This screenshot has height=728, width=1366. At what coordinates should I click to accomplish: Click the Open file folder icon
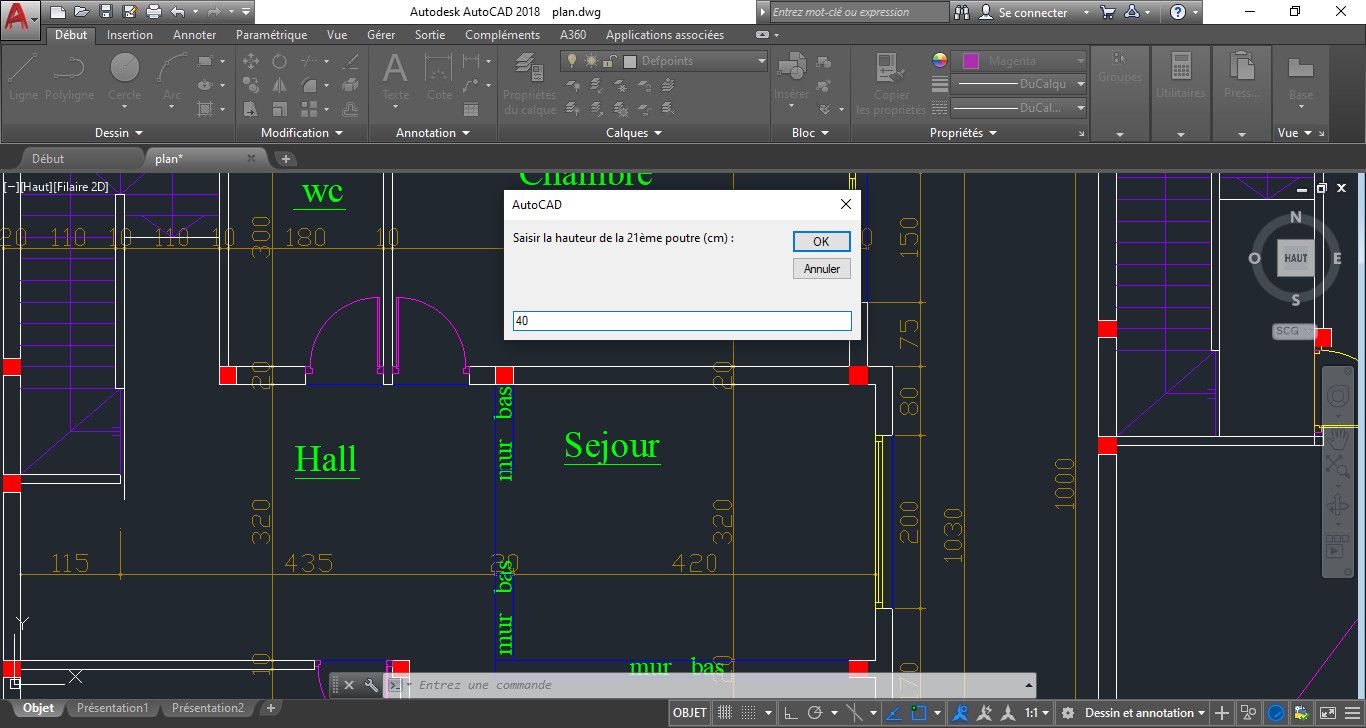click(81, 12)
